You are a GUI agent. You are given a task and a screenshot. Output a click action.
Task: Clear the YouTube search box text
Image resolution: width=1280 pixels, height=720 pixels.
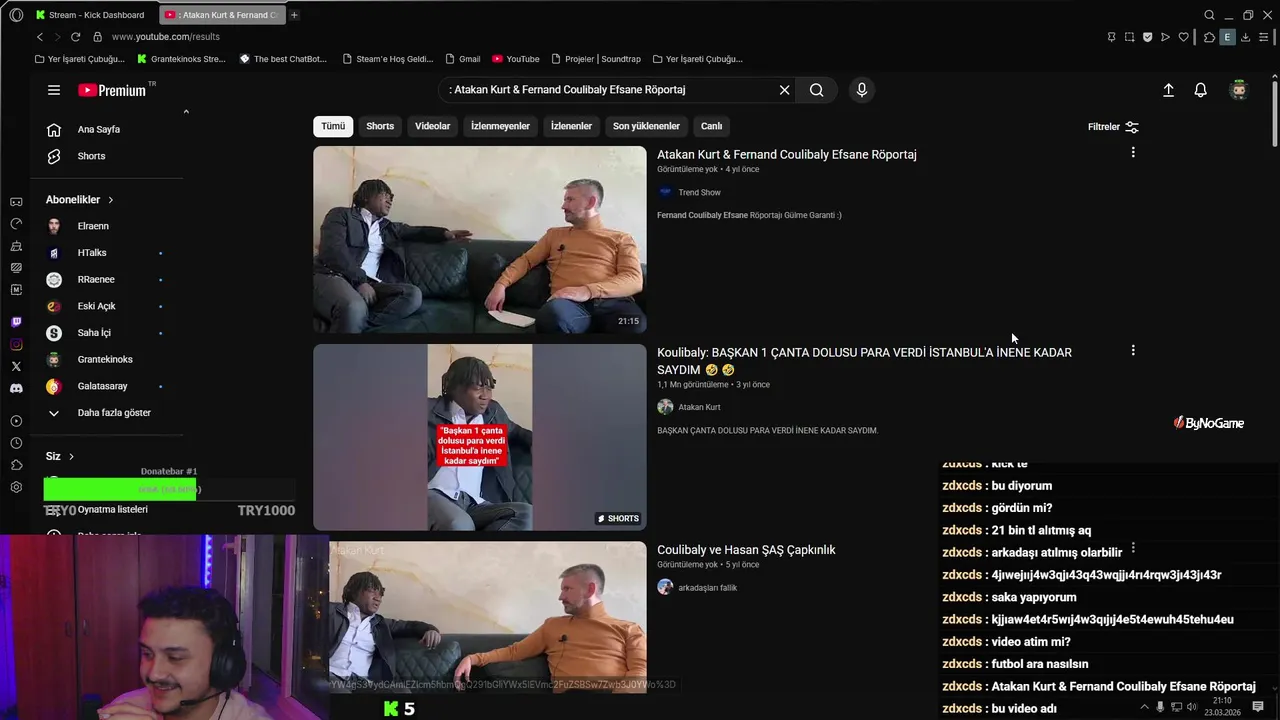[x=784, y=90]
